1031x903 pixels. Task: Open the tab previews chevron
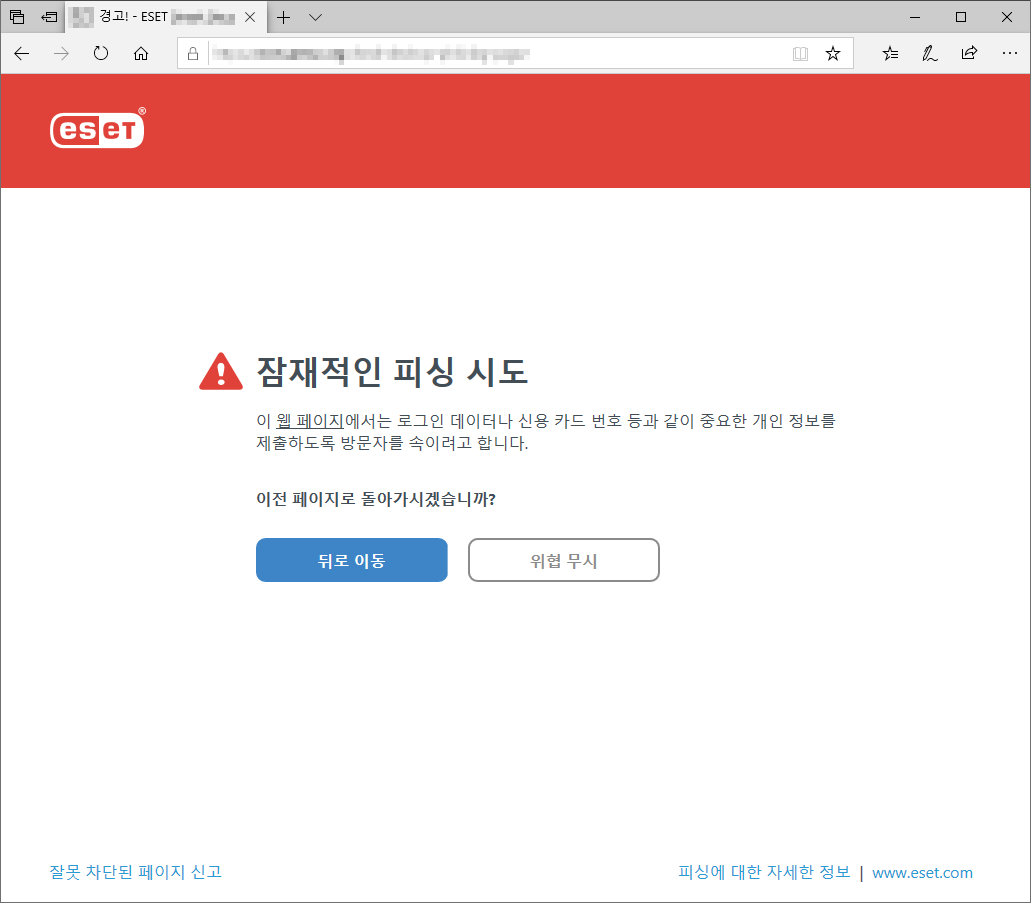315,17
